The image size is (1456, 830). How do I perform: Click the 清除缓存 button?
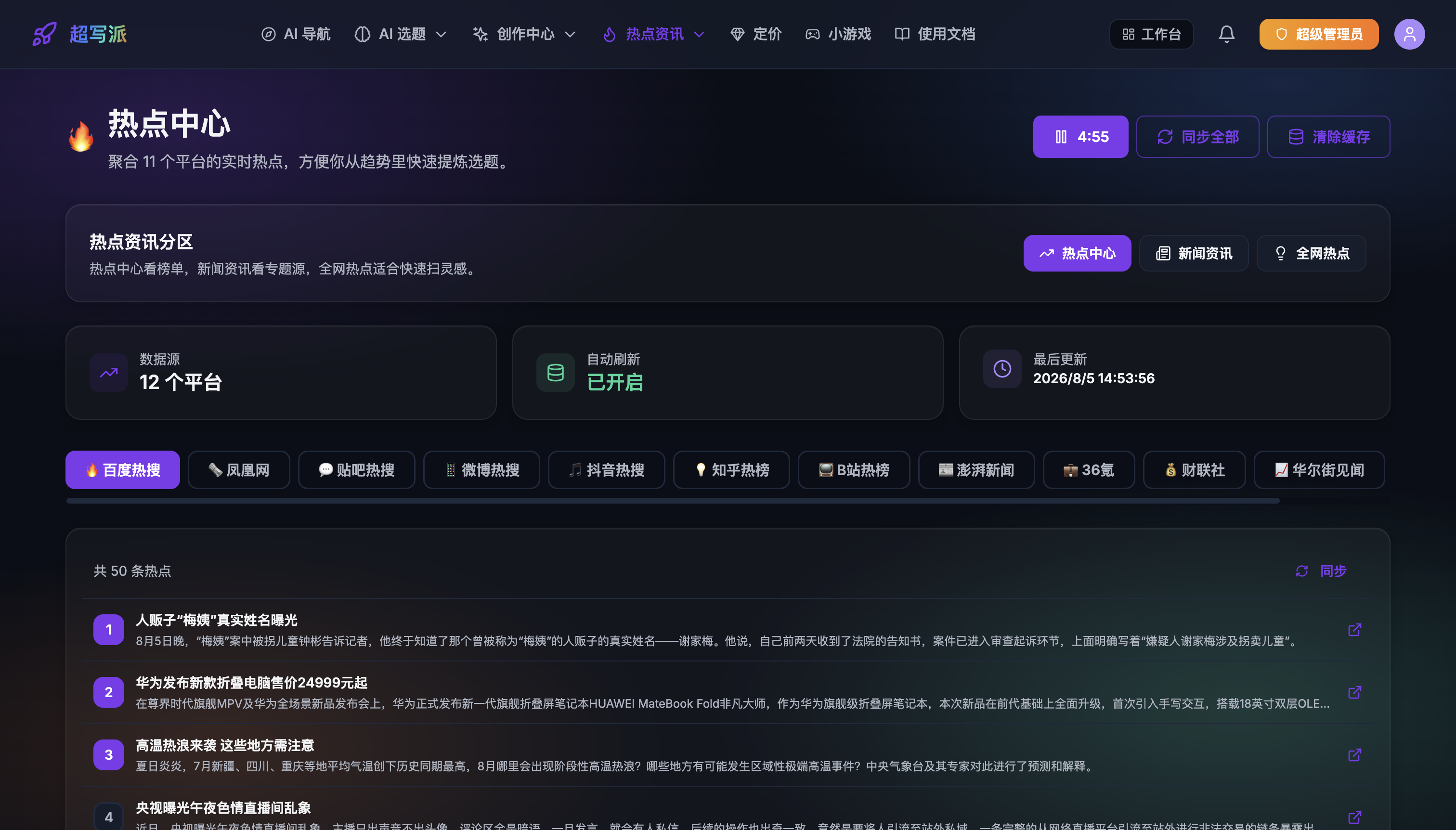point(1328,137)
